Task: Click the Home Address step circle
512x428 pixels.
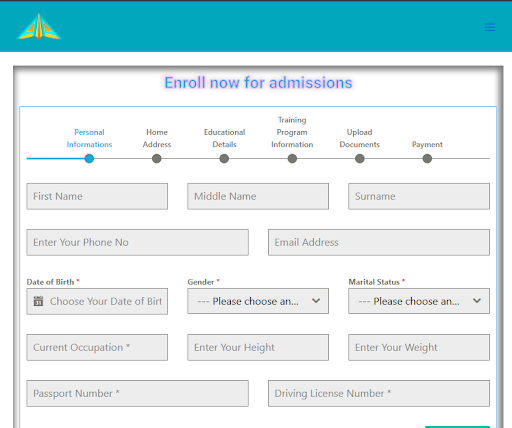Action: pos(157,158)
